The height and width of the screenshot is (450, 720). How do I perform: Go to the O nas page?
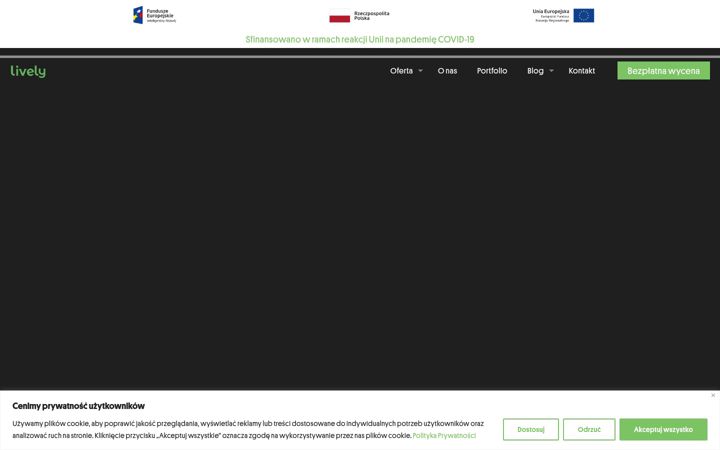pyautogui.click(x=447, y=71)
